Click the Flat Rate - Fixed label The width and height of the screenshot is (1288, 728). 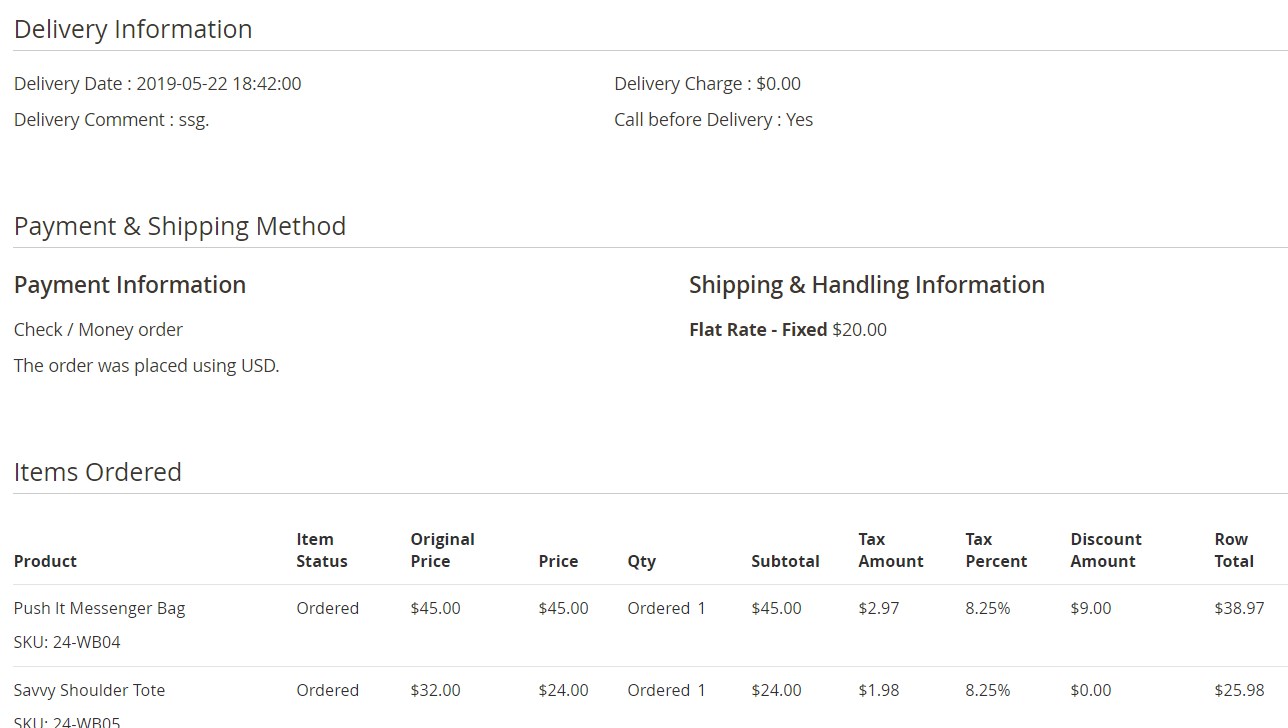pyautogui.click(x=758, y=330)
